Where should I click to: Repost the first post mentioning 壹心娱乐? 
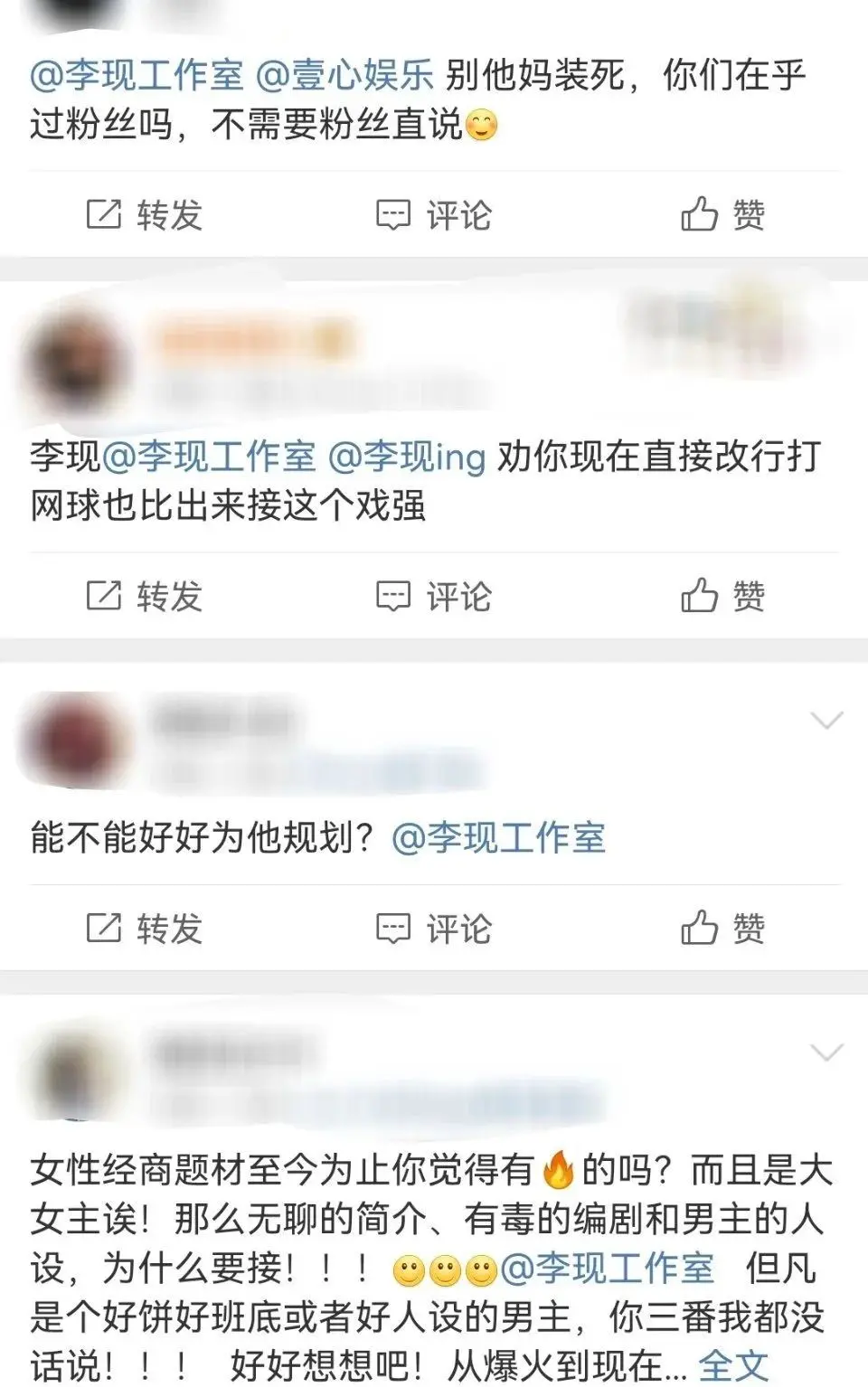(x=144, y=215)
